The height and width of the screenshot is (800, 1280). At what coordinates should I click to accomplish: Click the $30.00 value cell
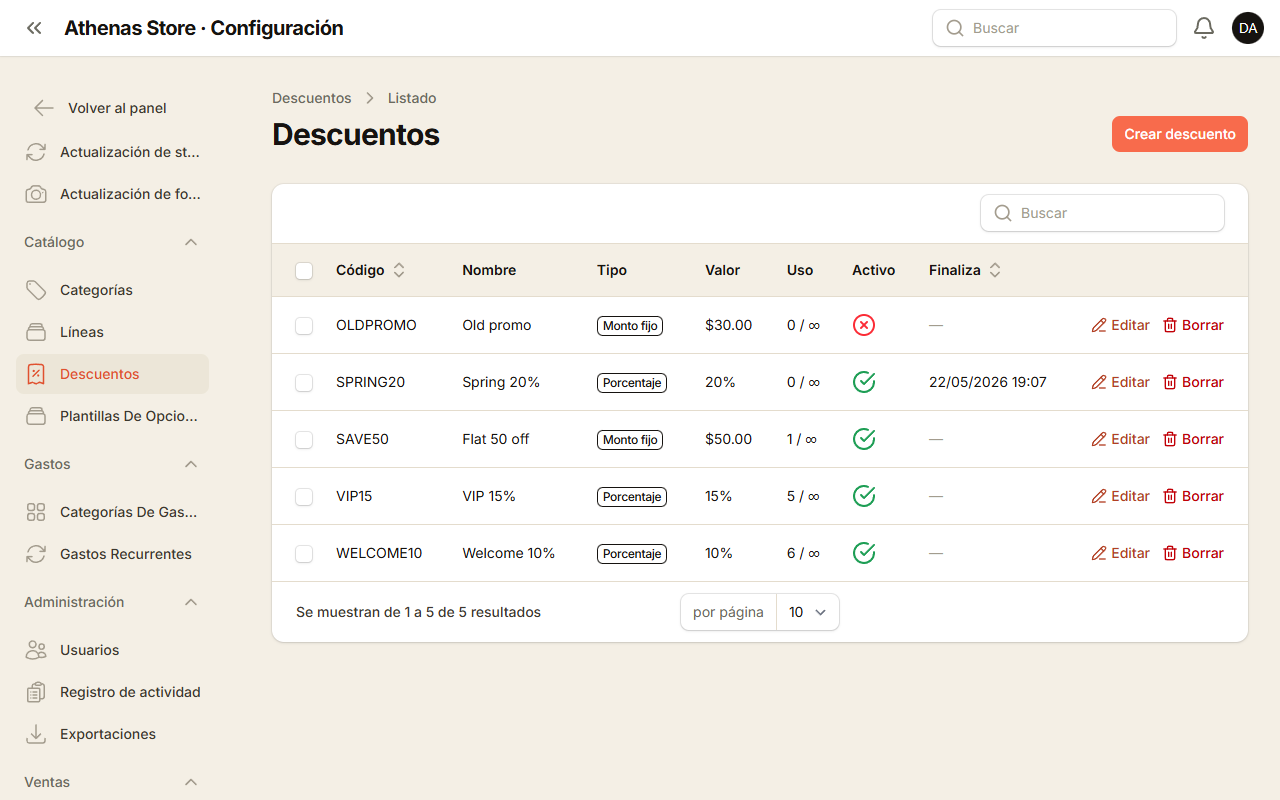pos(728,325)
